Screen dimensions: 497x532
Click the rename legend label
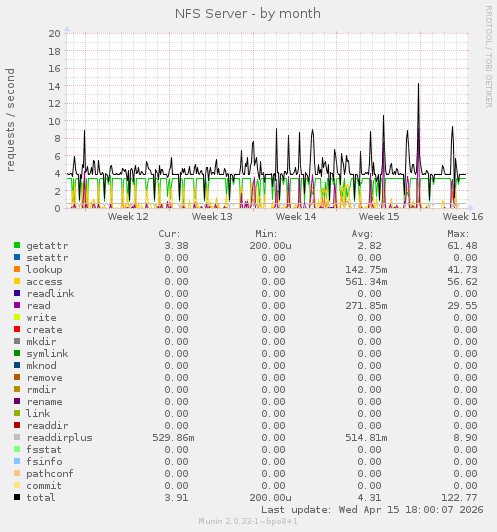(x=44, y=402)
